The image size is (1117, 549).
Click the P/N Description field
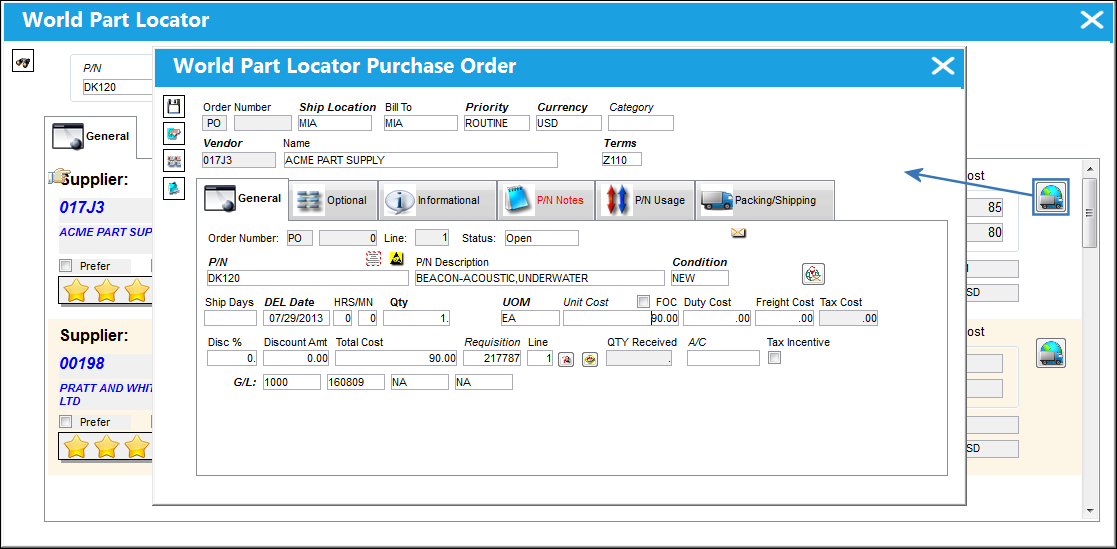(539, 278)
